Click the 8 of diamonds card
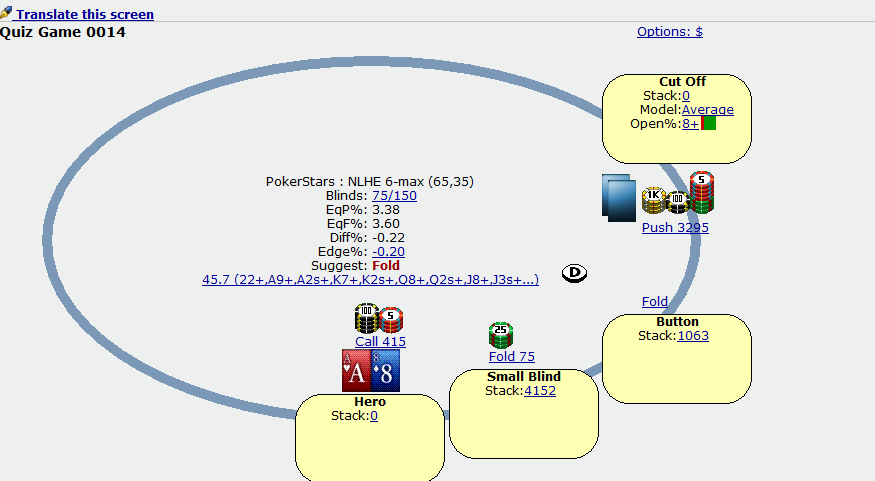 tap(386, 371)
